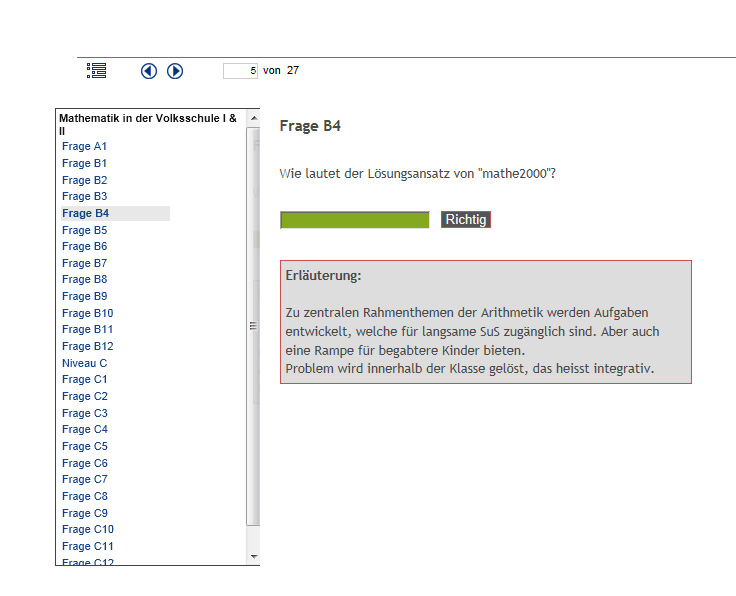Click the Frage B4 heading

(x=310, y=126)
